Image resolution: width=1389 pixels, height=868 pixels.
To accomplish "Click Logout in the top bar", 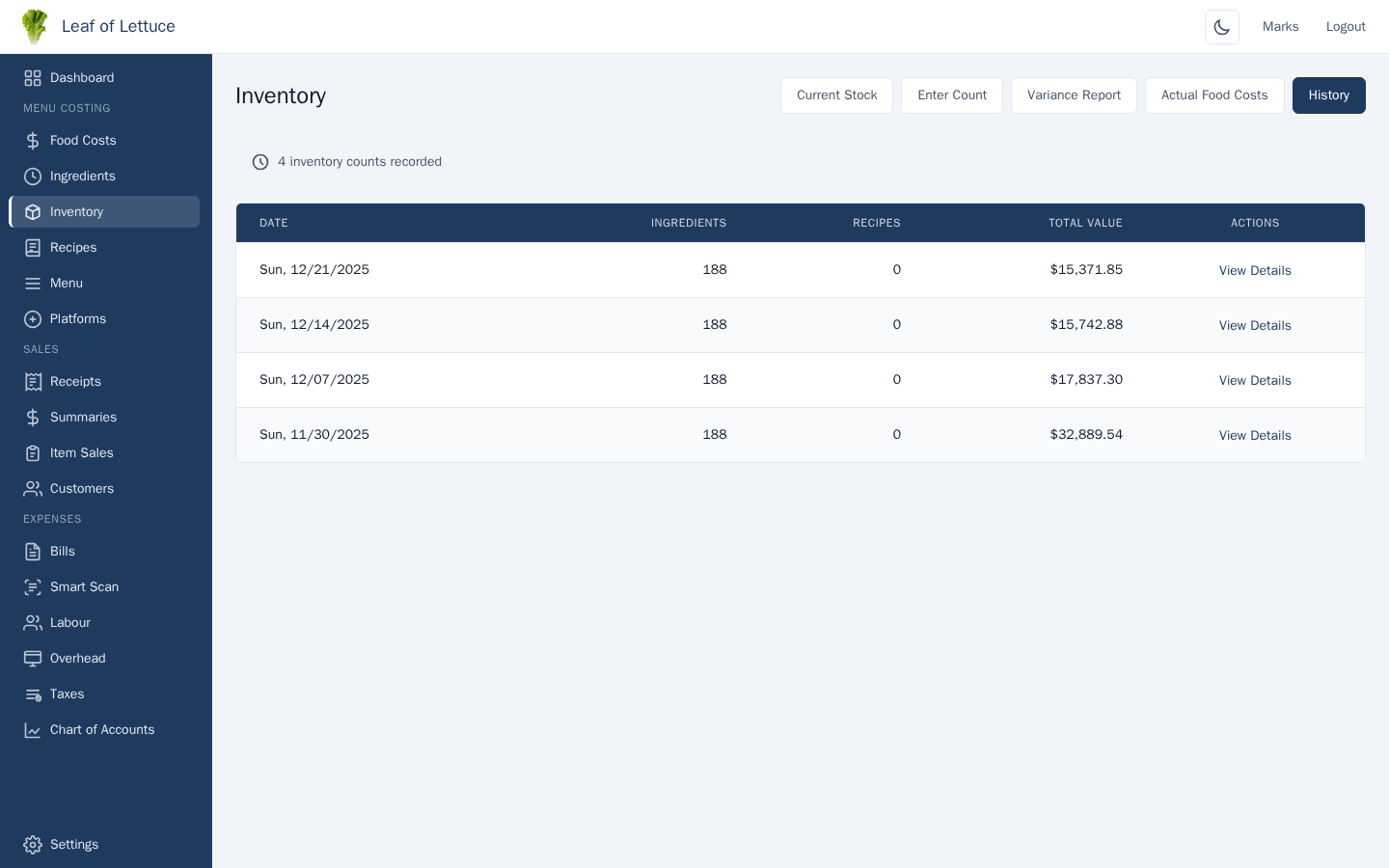I will 1346,26.
